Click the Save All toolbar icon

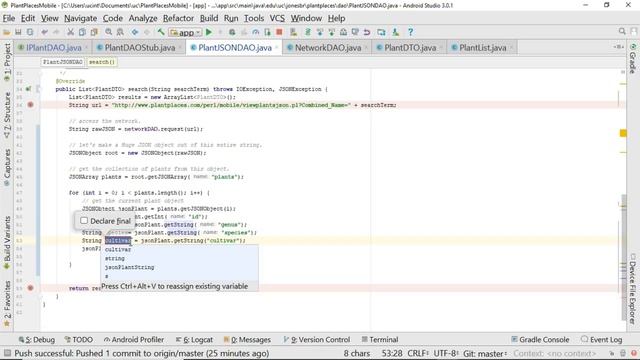(x=18, y=32)
